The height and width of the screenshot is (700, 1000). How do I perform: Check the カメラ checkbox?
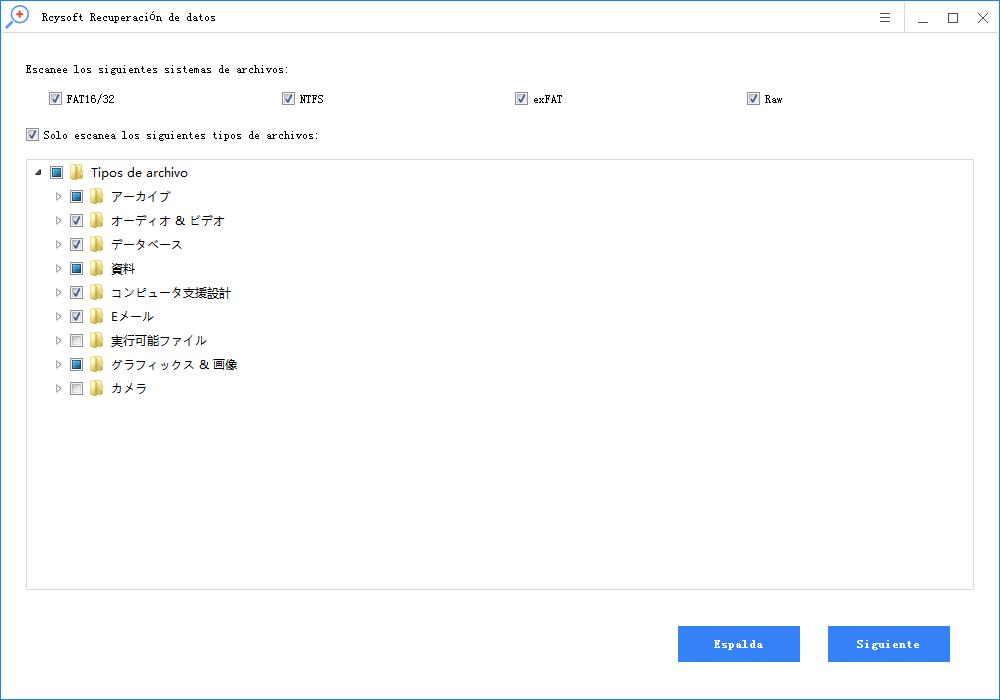coord(77,388)
